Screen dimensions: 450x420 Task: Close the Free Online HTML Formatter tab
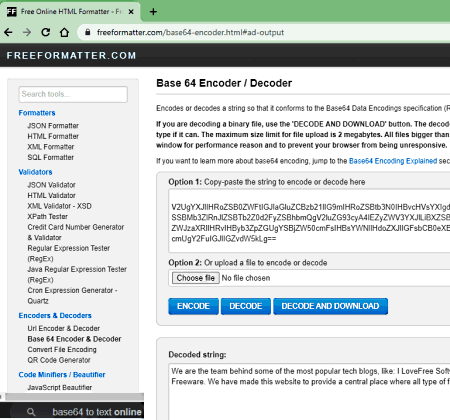click(131, 12)
